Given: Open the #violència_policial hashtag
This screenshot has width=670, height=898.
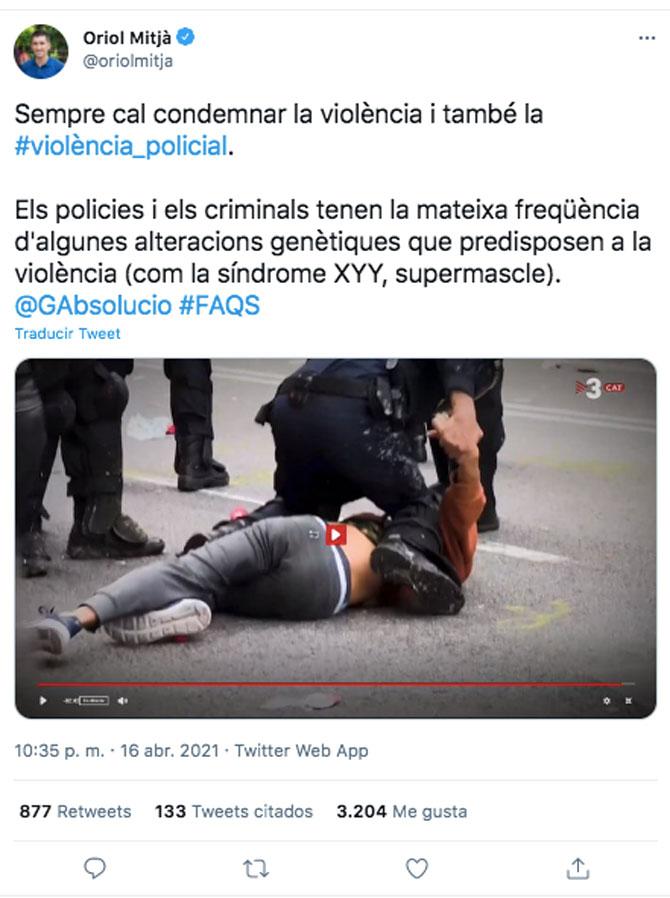Looking at the screenshot, I should [121, 145].
